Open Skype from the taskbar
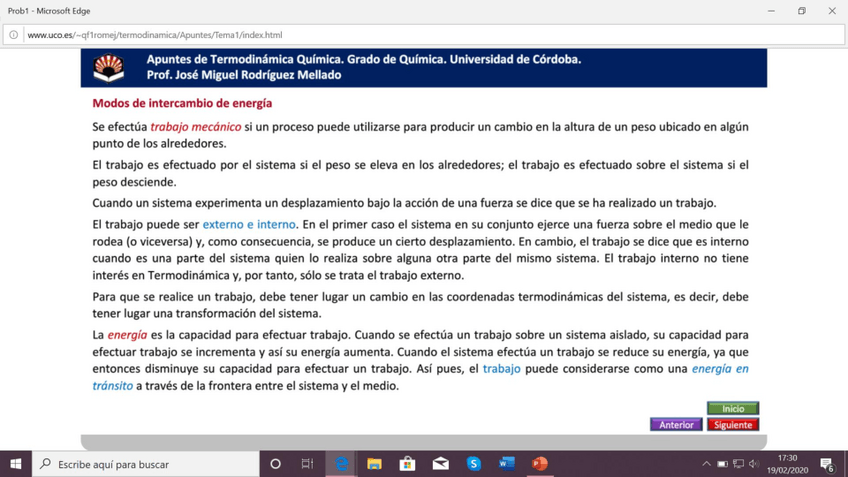The width and height of the screenshot is (848, 477). pyautogui.click(x=474, y=464)
